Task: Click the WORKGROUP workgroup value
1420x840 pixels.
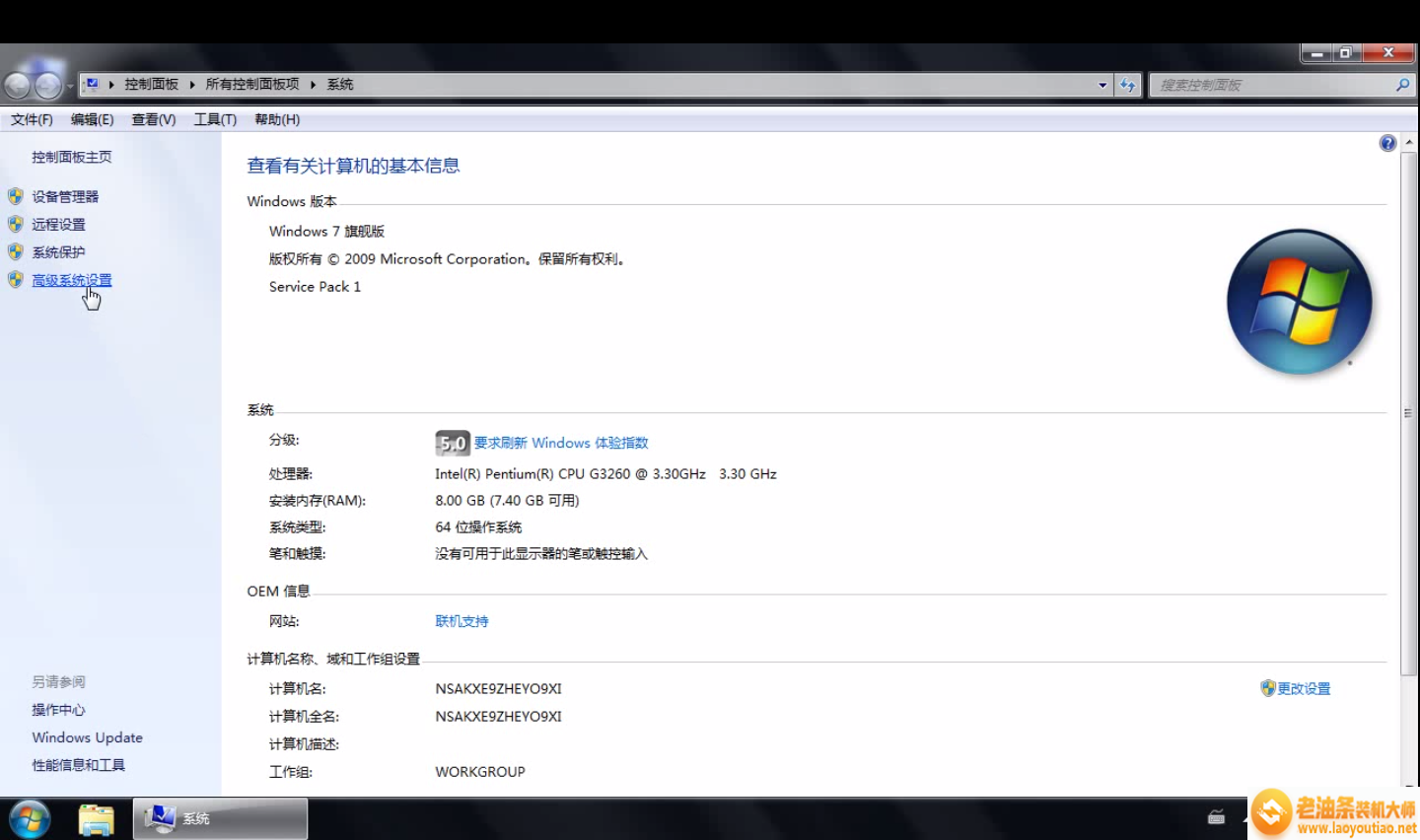Action: pos(480,771)
